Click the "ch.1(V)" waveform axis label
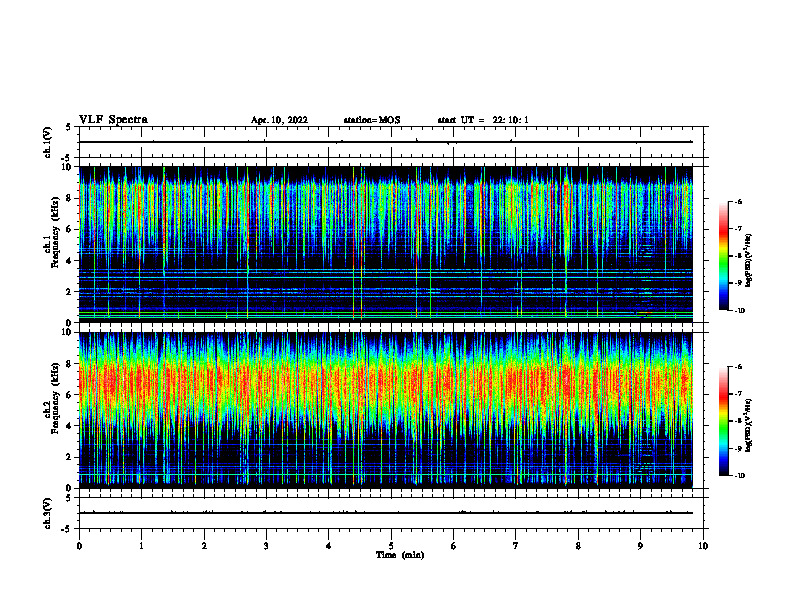 point(47,142)
